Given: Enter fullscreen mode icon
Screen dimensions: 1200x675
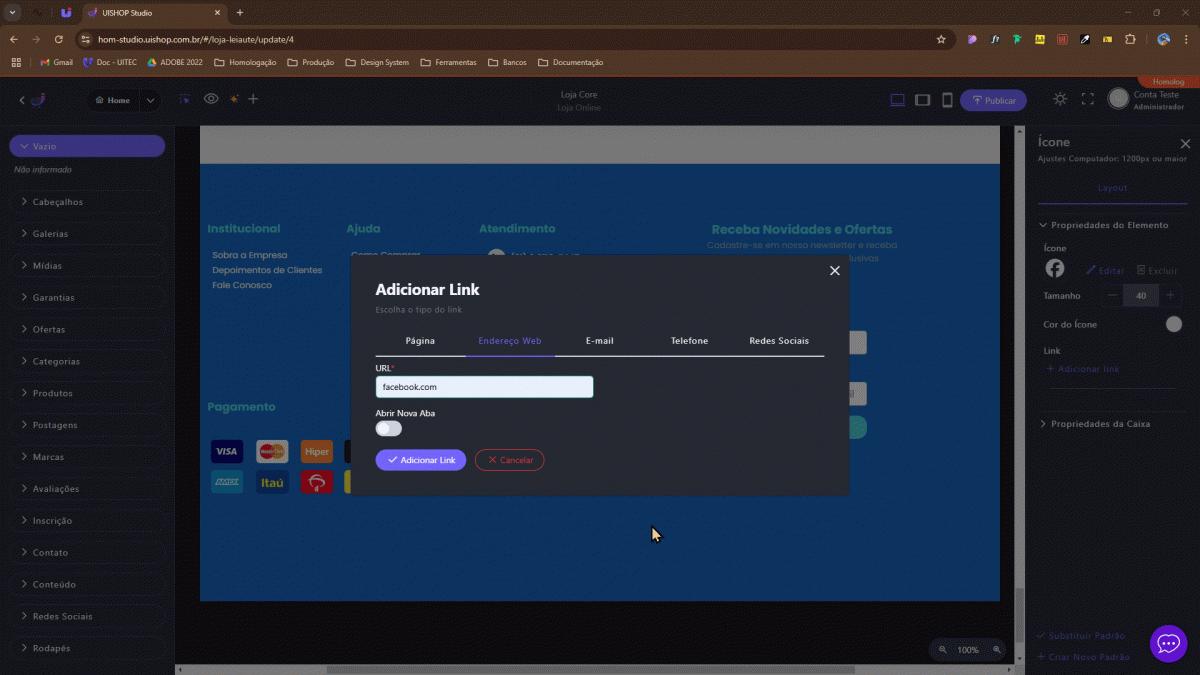Looking at the screenshot, I should tap(1088, 99).
